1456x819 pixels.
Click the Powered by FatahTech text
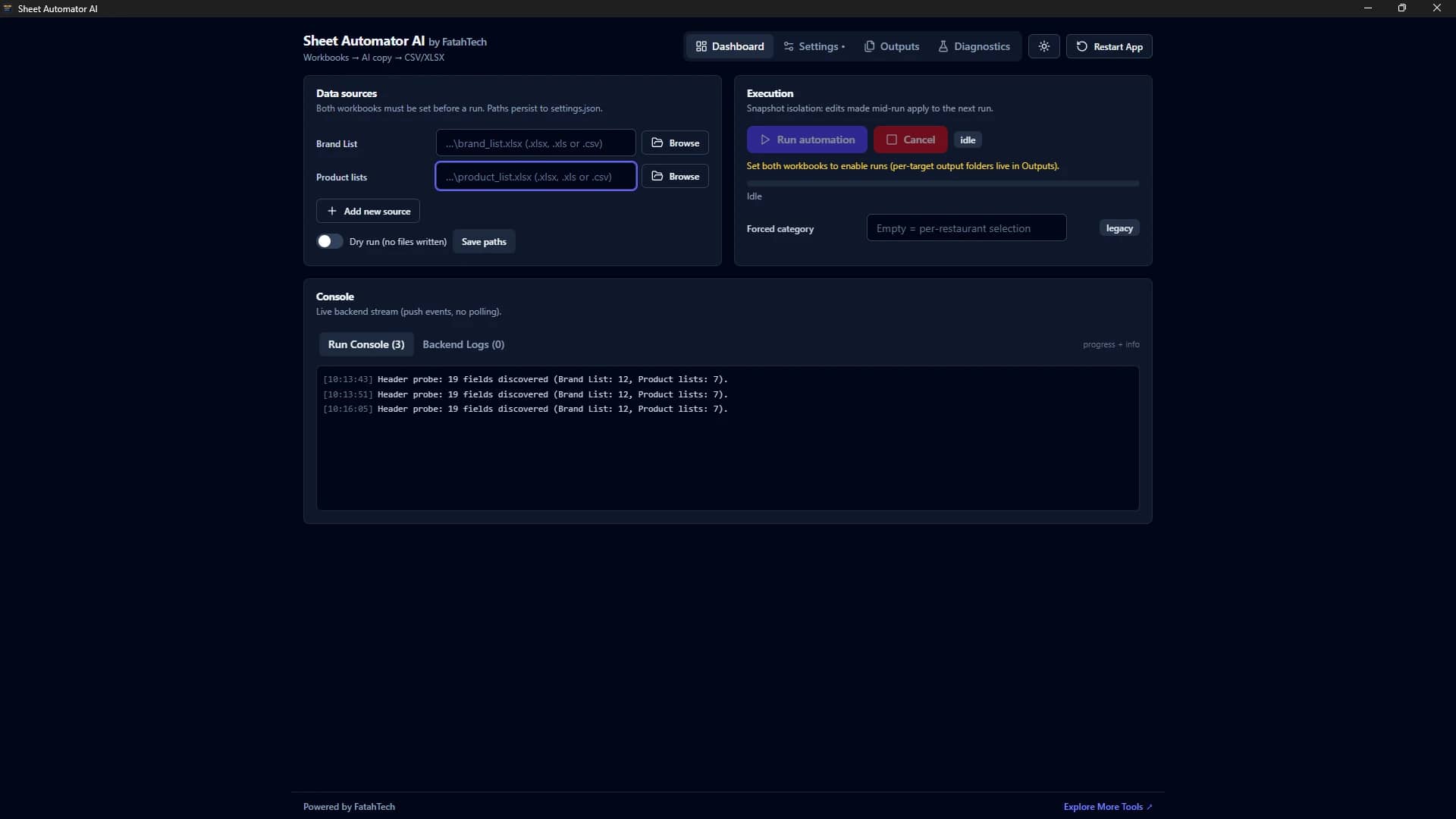pyautogui.click(x=349, y=806)
